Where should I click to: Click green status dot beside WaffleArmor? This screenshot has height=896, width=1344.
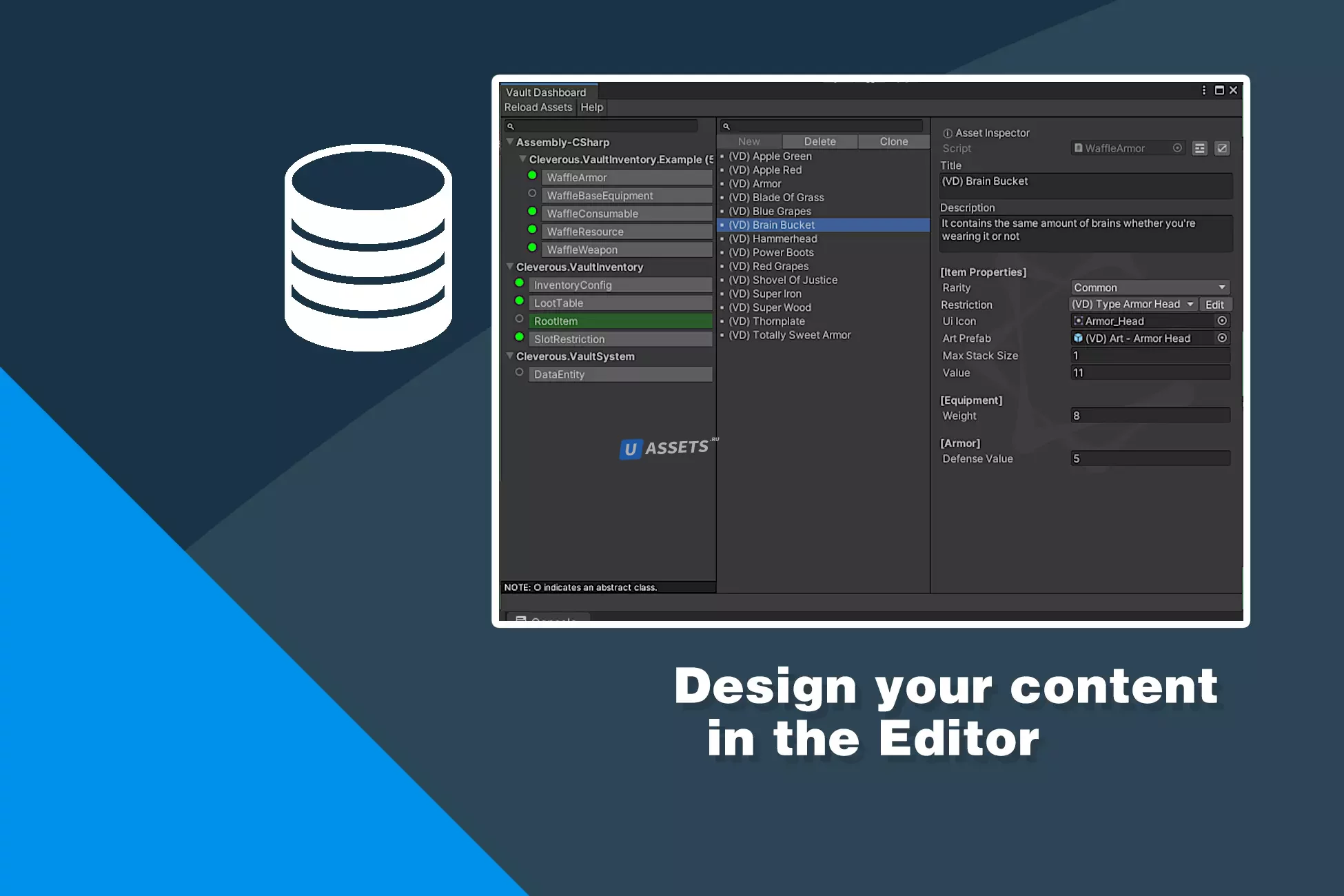pyautogui.click(x=532, y=176)
